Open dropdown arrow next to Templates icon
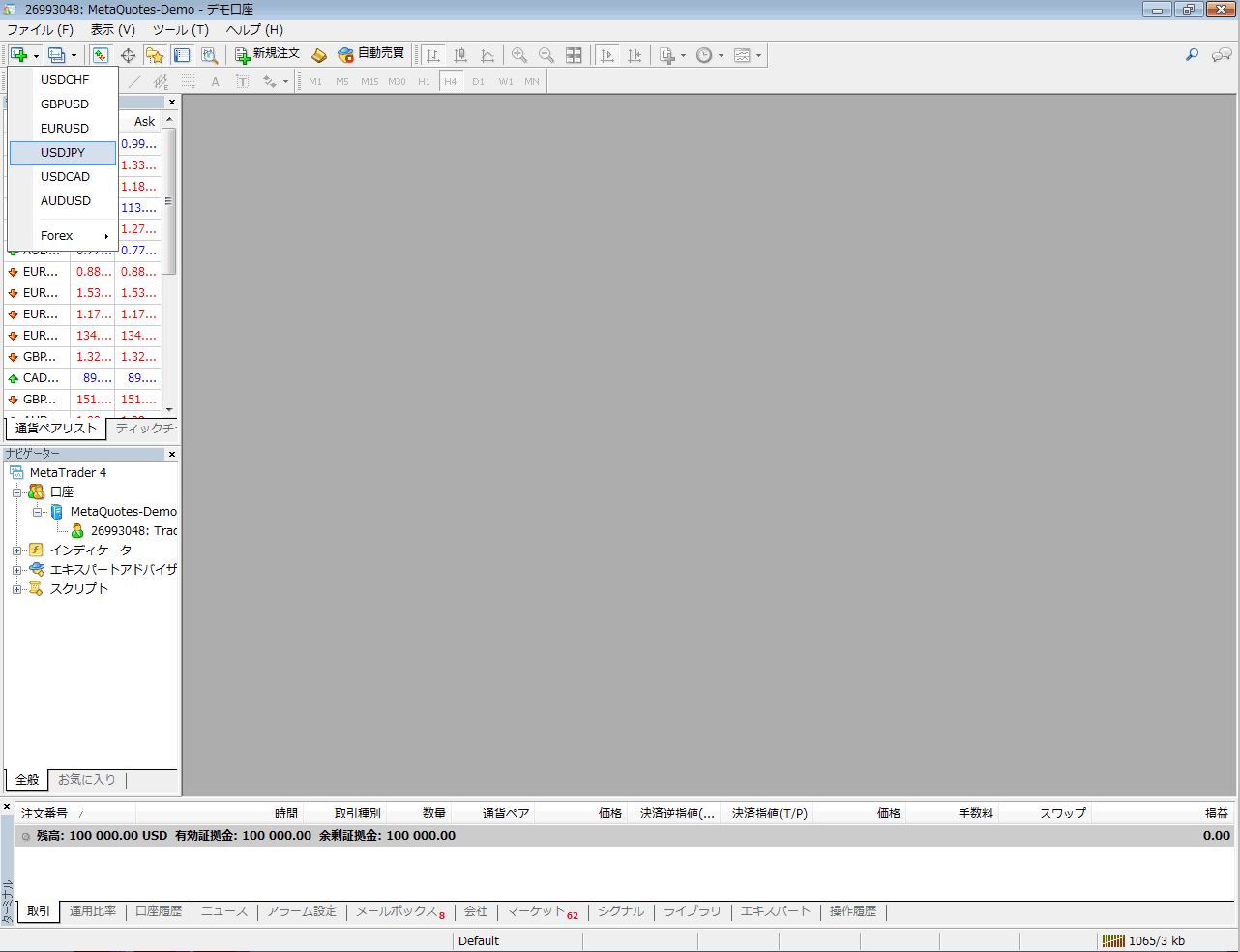 pyautogui.click(x=758, y=55)
